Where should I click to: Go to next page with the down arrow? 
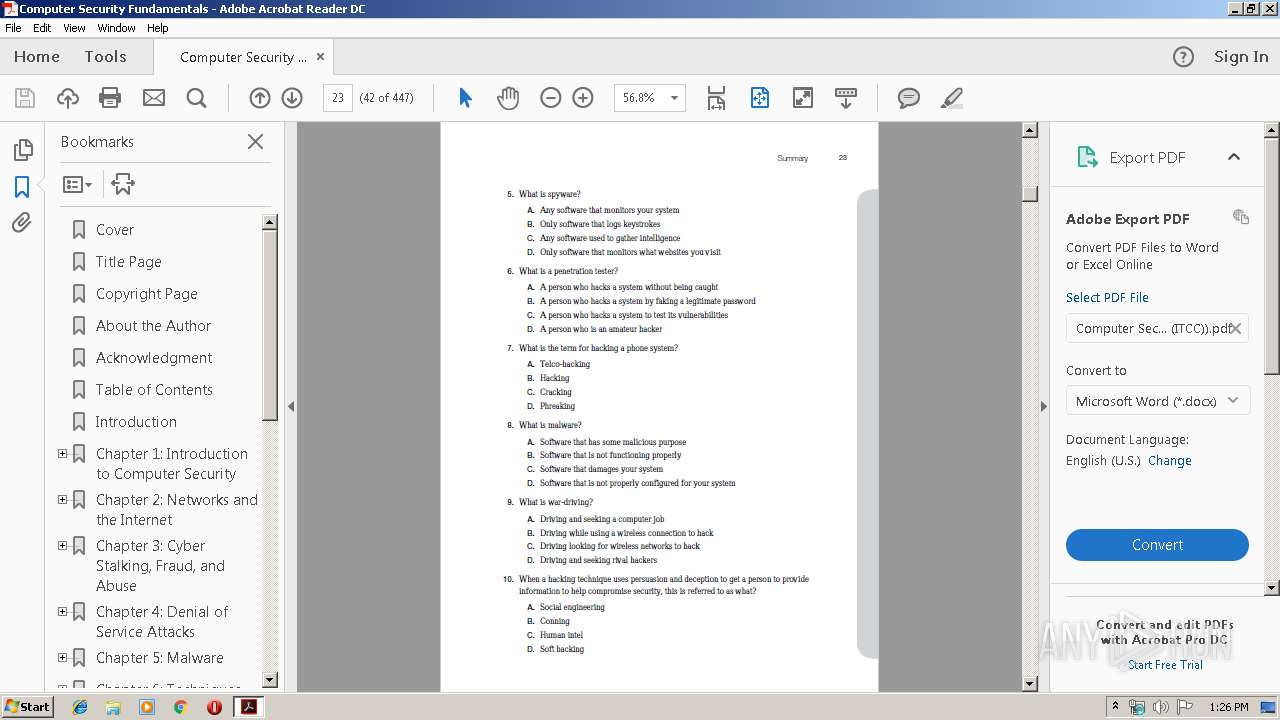(292, 98)
